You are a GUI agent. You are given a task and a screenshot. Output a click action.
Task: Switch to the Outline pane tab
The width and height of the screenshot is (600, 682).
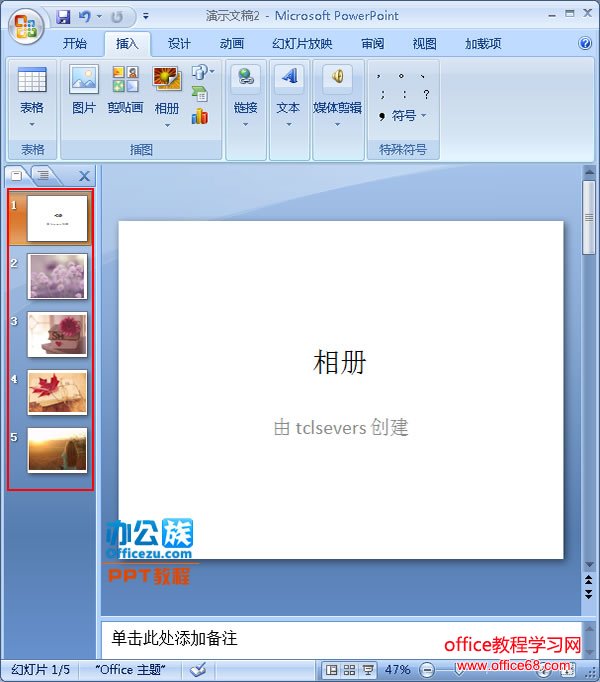[43, 176]
